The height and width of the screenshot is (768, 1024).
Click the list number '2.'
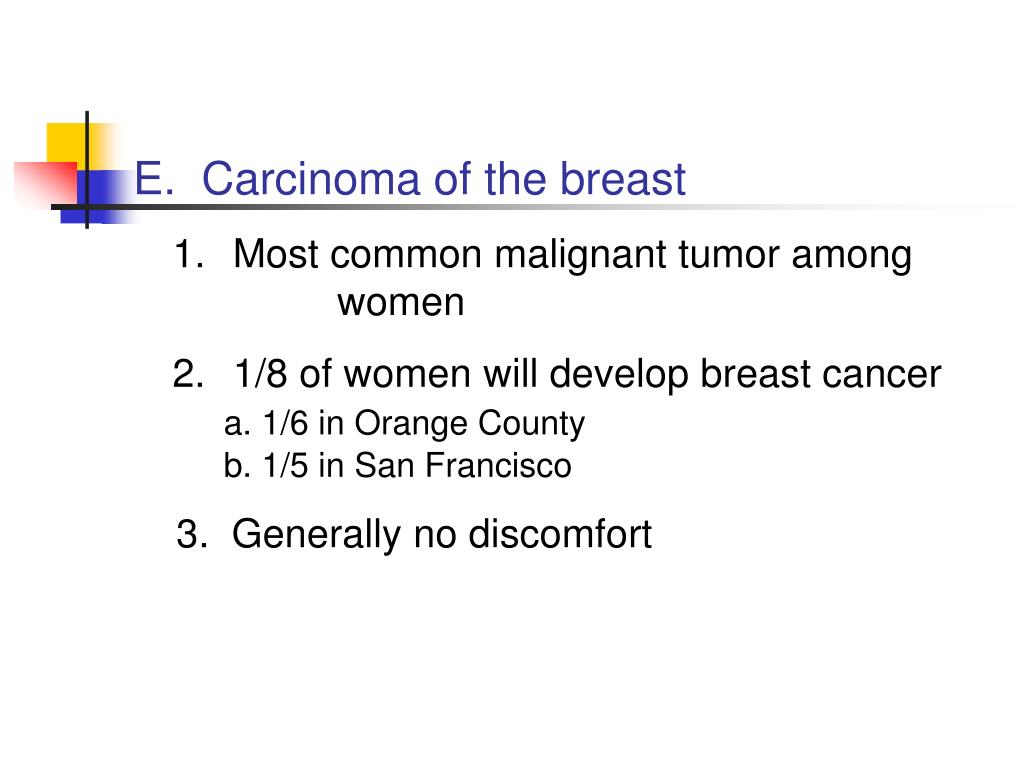[x=188, y=374]
